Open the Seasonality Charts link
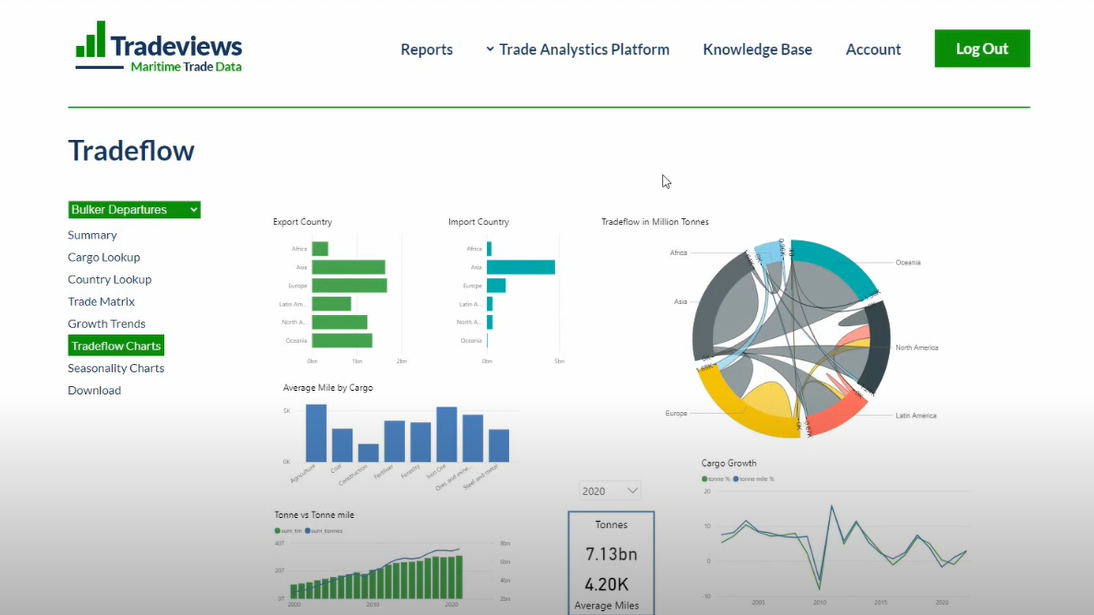This screenshot has width=1094, height=615. coord(116,368)
